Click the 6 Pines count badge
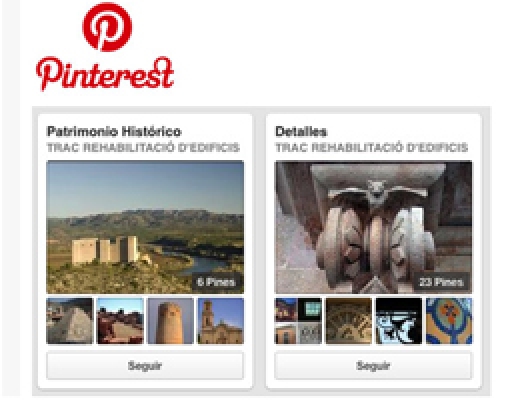The width and height of the screenshot is (524, 400). 217,282
